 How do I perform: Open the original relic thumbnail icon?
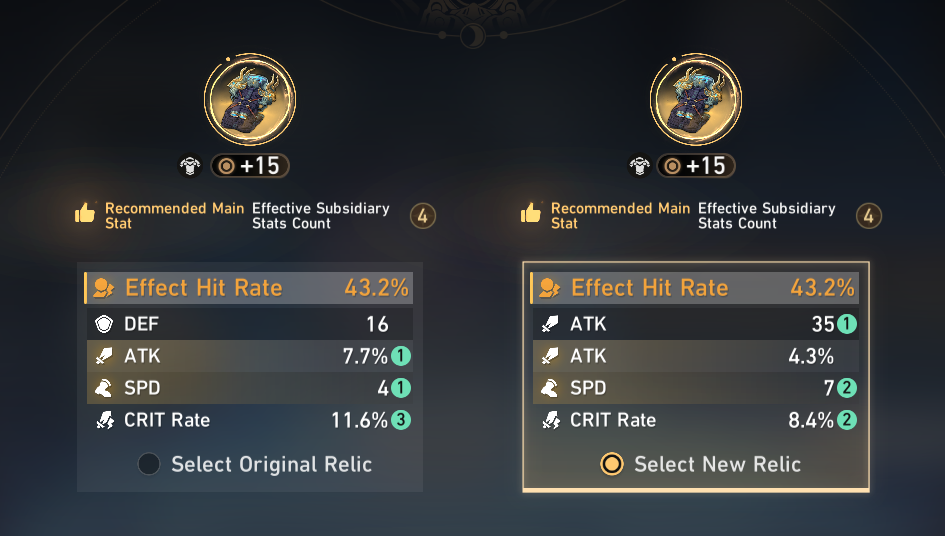tap(250, 99)
